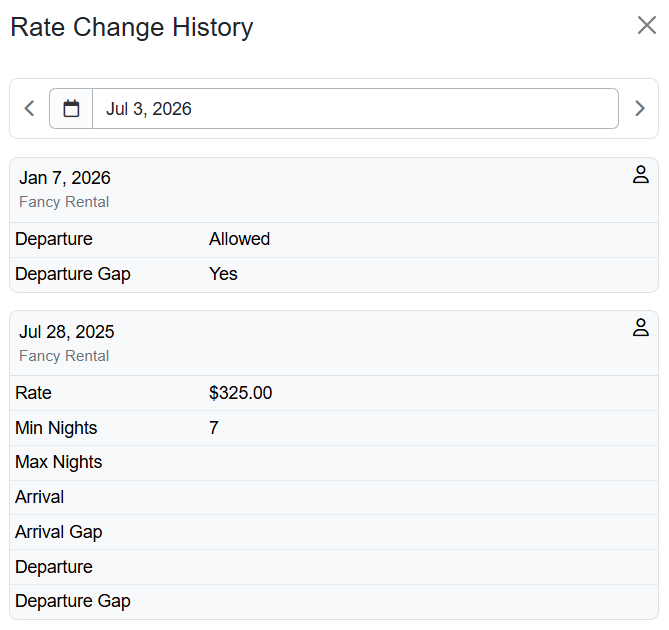The image size is (669, 630).
Task: Select the Max Nights row label
Action: pos(59,462)
